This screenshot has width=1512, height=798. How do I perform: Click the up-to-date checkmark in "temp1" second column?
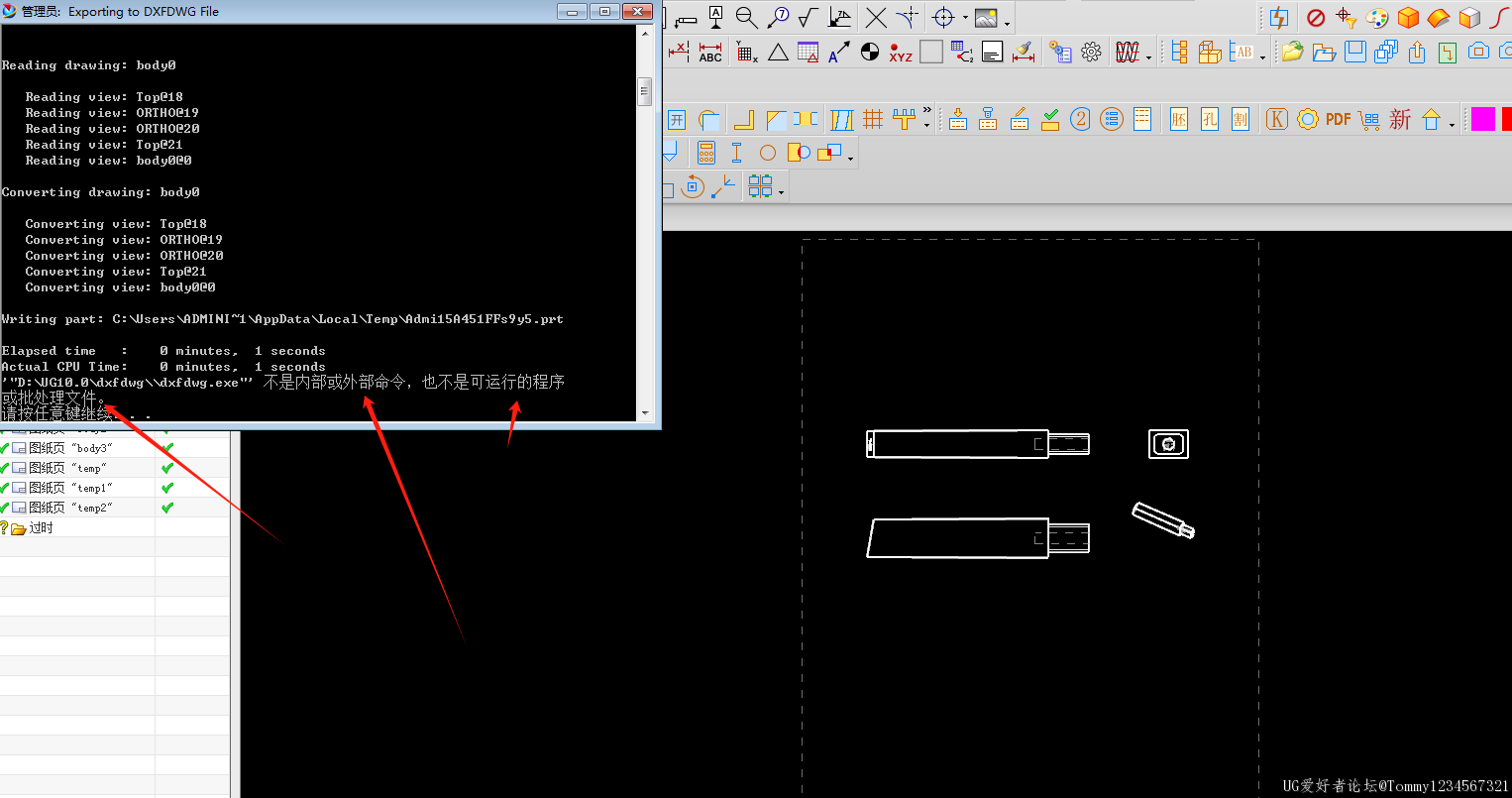point(167,488)
